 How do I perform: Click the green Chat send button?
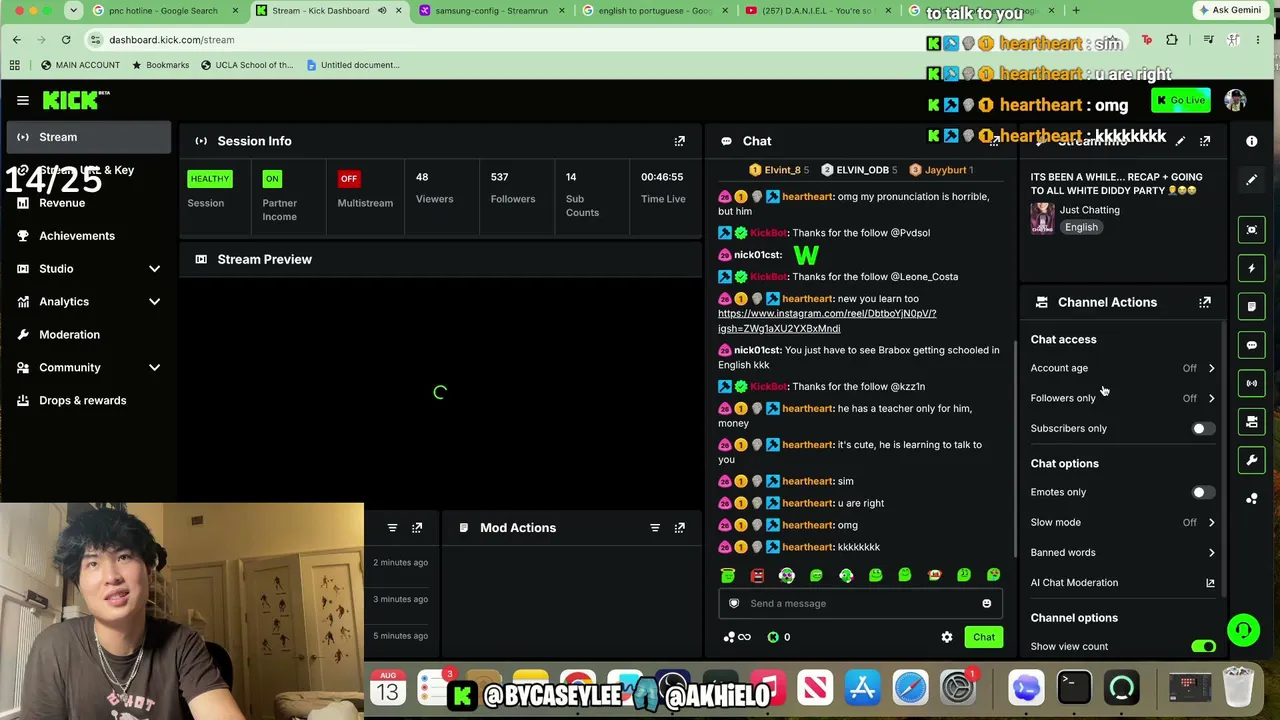pyautogui.click(x=984, y=637)
